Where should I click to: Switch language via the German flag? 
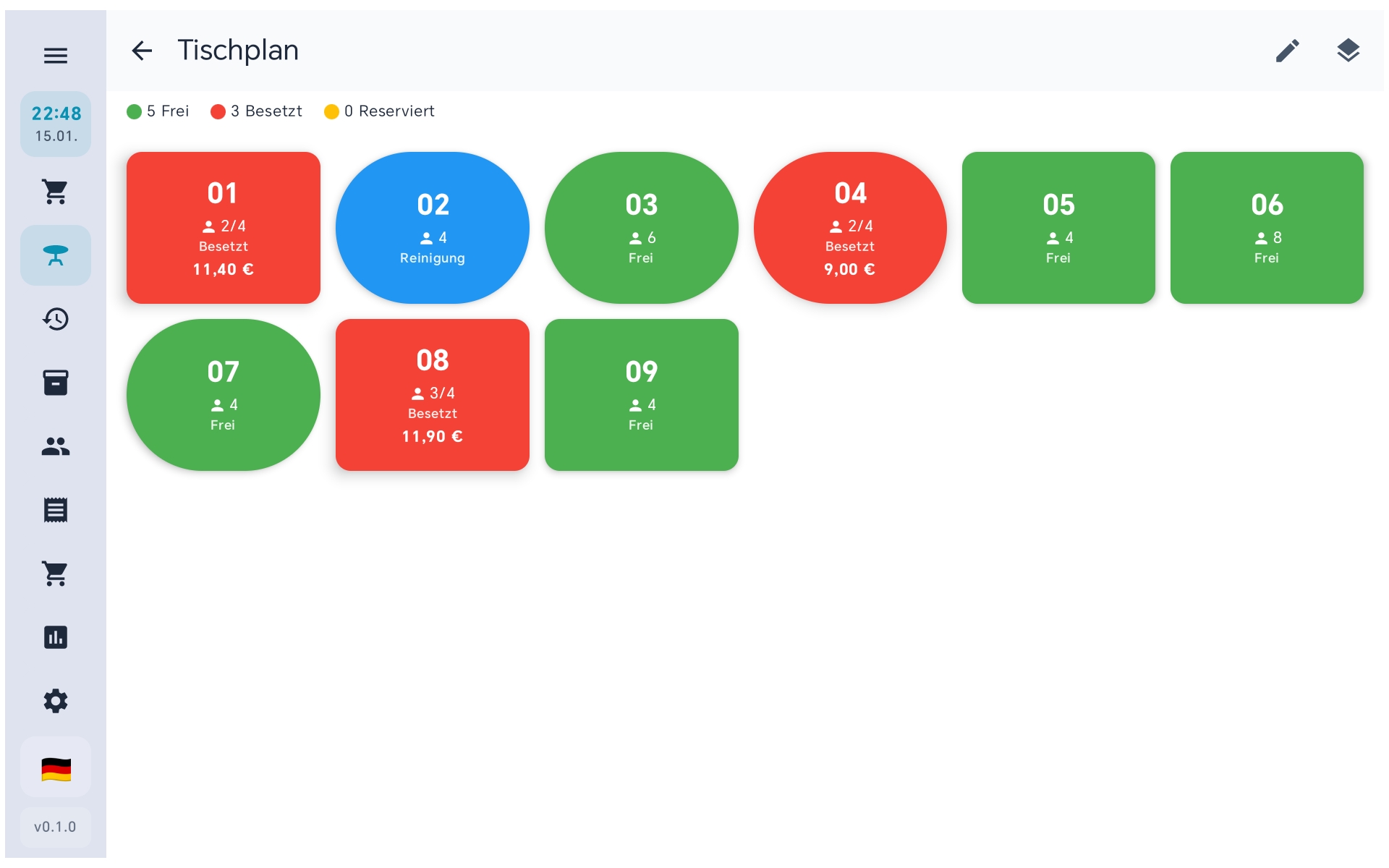(56, 767)
